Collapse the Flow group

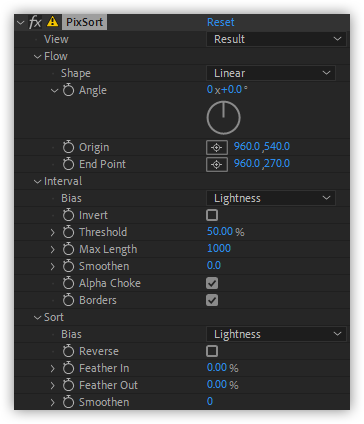click(x=37, y=56)
